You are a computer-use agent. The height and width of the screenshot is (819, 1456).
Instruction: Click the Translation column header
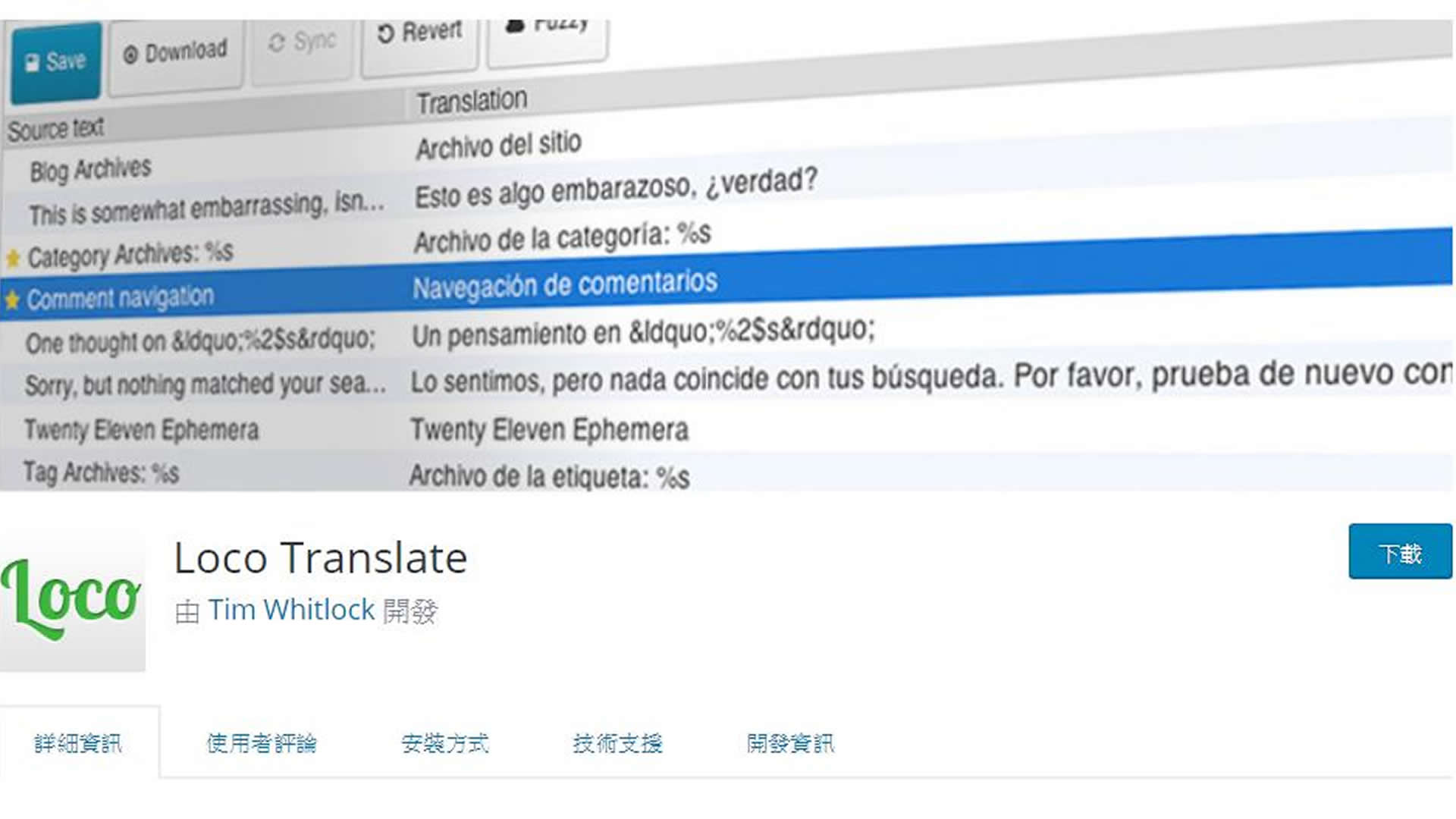(472, 101)
